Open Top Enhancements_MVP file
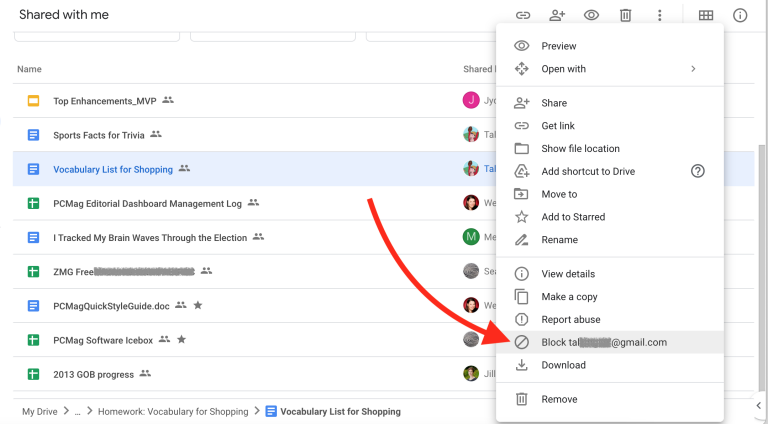 [105, 101]
